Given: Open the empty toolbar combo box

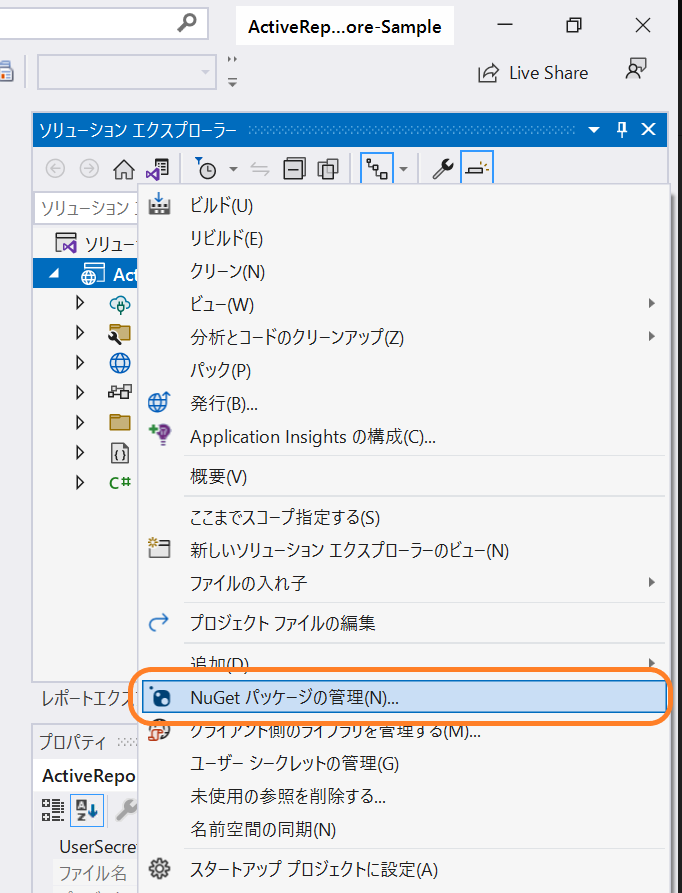Looking at the screenshot, I should coord(126,72).
